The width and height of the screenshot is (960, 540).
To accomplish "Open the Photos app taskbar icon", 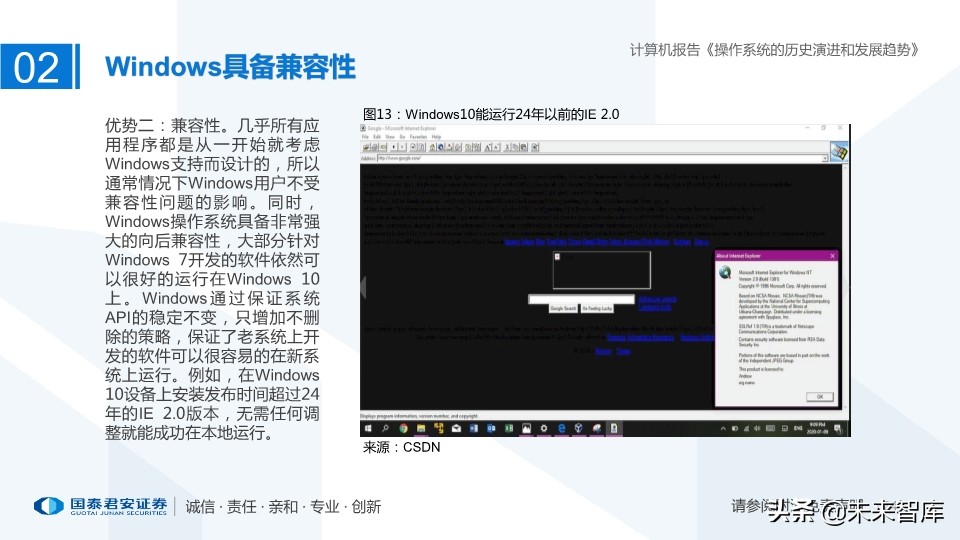I will coord(527,429).
